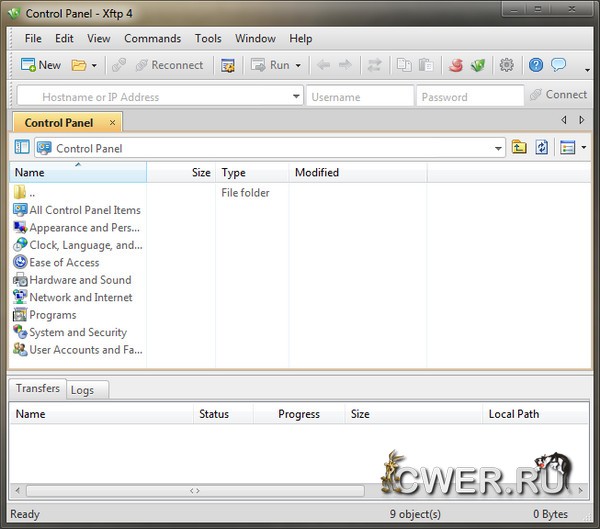Switch to the Logs tab
600x529 pixels.
click(x=82, y=390)
